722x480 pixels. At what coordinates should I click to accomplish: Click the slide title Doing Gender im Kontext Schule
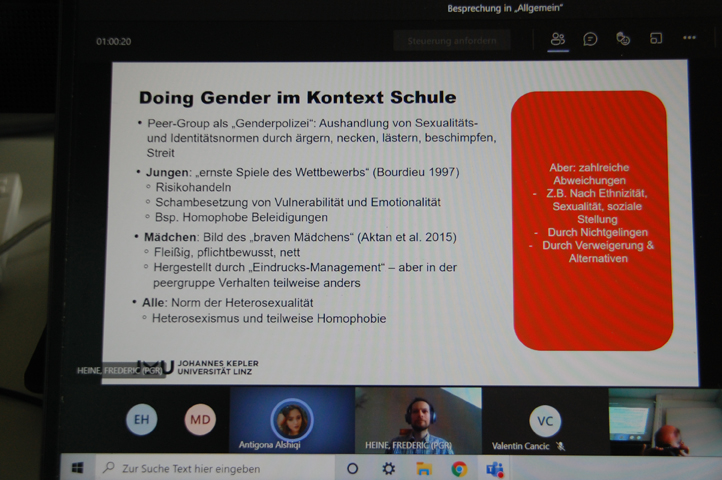point(297,97)
